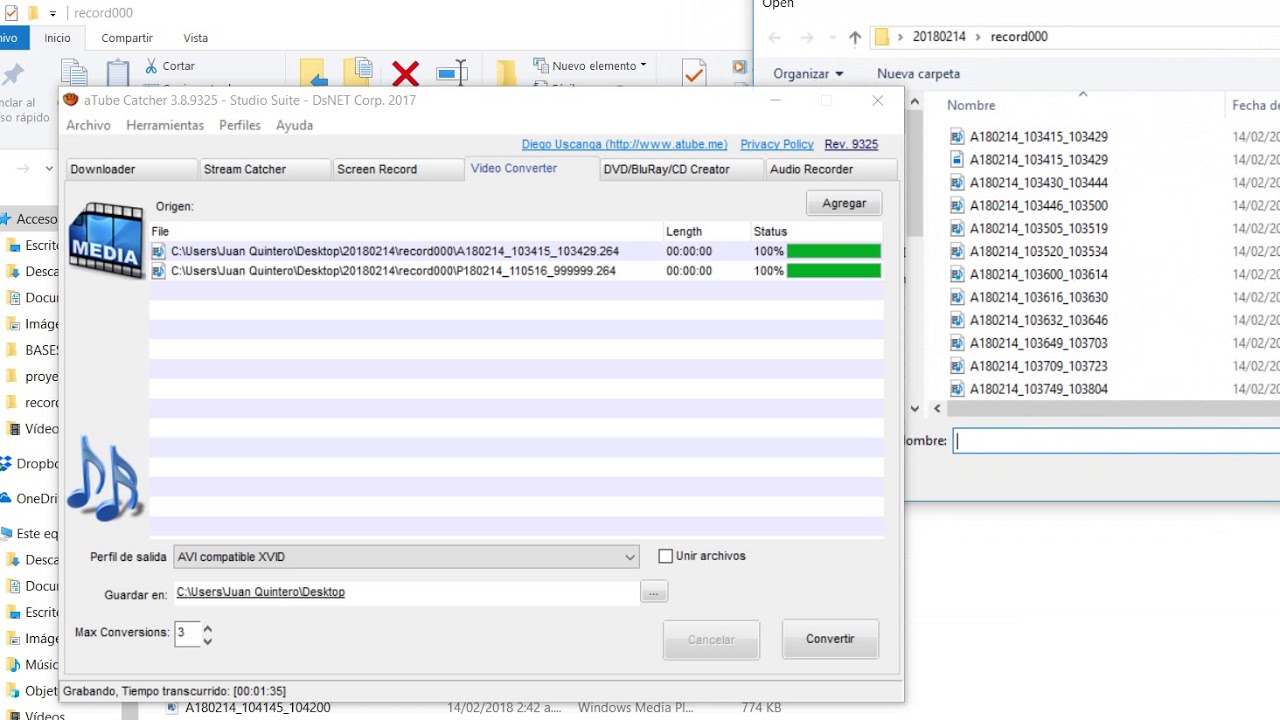Click the Forward arrow in Open dialog
The width and height of the screenshot is (1280, 720).
click(x=808, y=37)
